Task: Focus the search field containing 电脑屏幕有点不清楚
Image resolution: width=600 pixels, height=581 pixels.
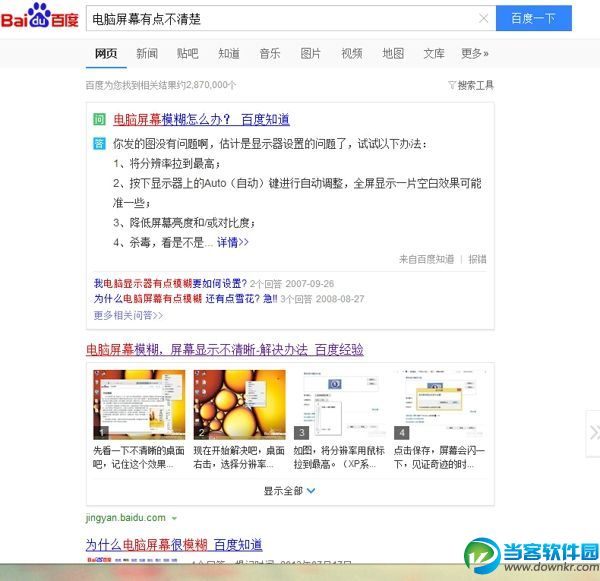Action: (x=291, y=18)
